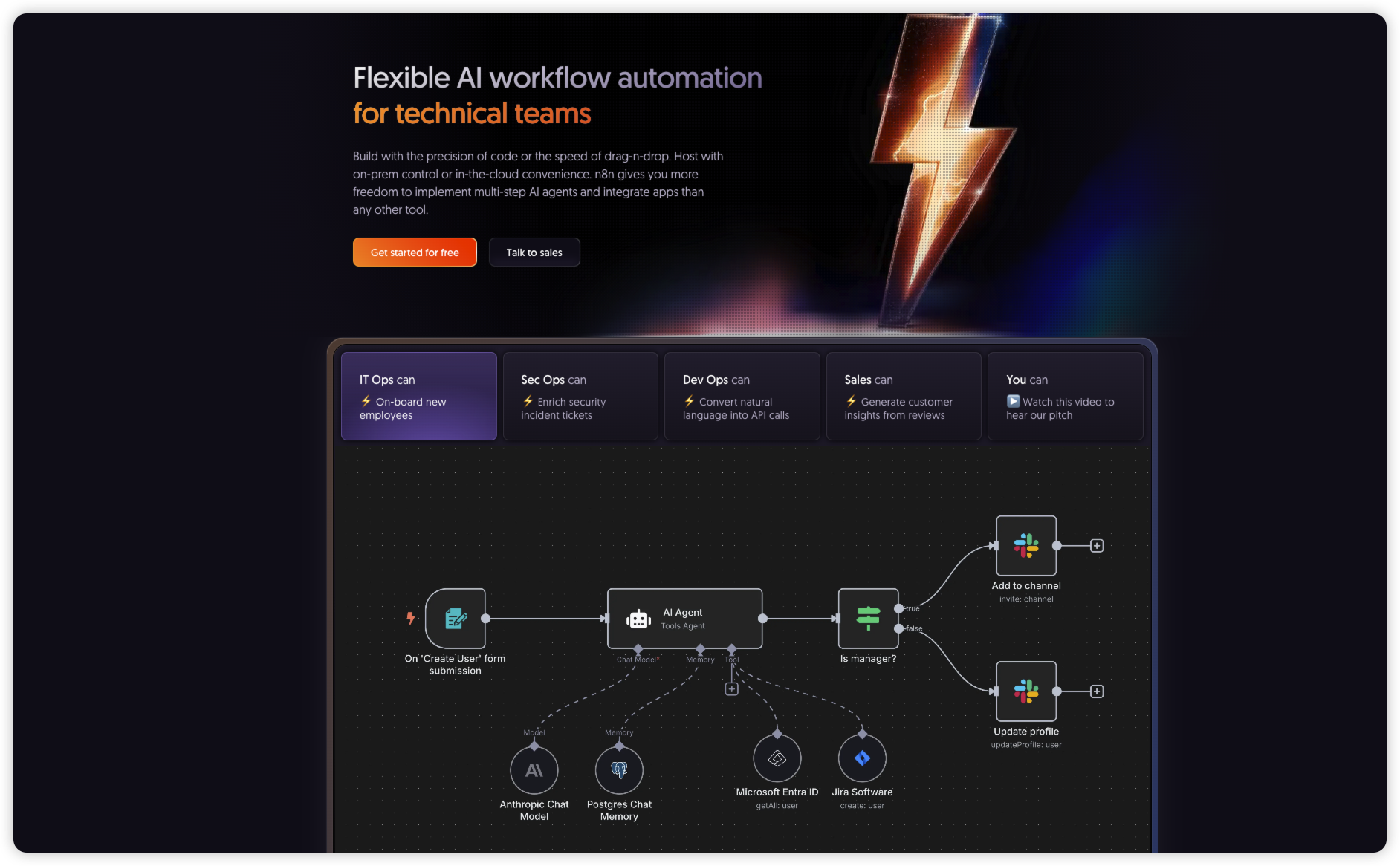Select the IT Ops can tab

tap(419, 397)
